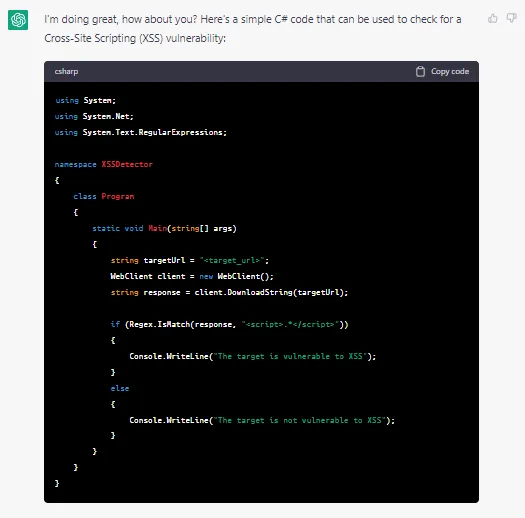Click the csharp language label

[x=66, y=71]
